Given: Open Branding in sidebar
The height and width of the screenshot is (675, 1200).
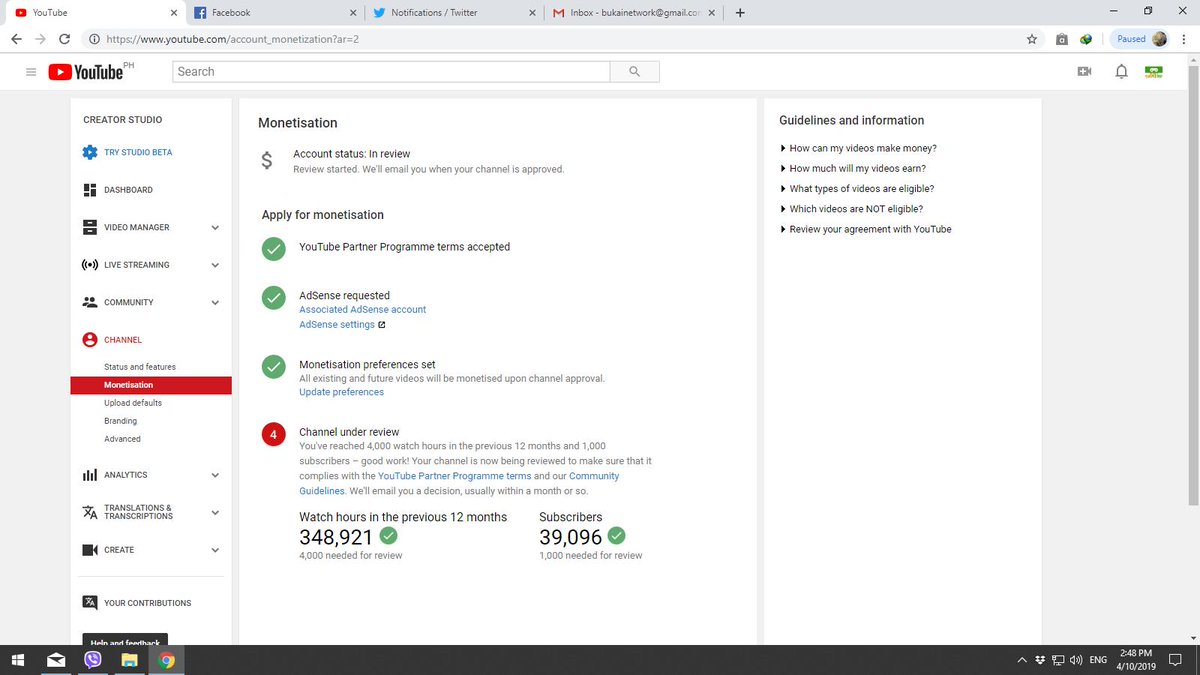Looking at the screenshot, I should (121, 421).
